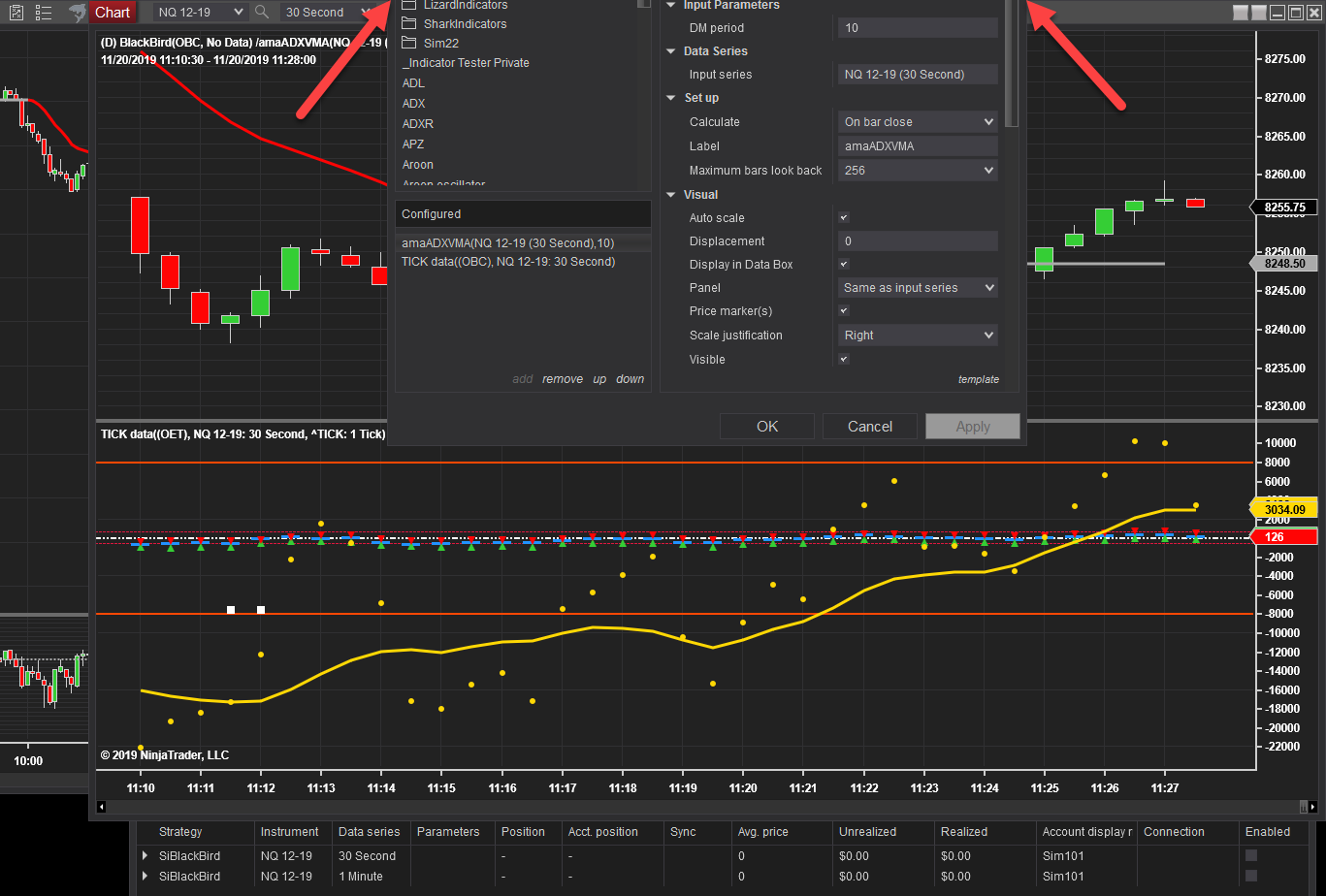Click the up link under Configured list
This screenshot has height=896, width=1326.
599,379
